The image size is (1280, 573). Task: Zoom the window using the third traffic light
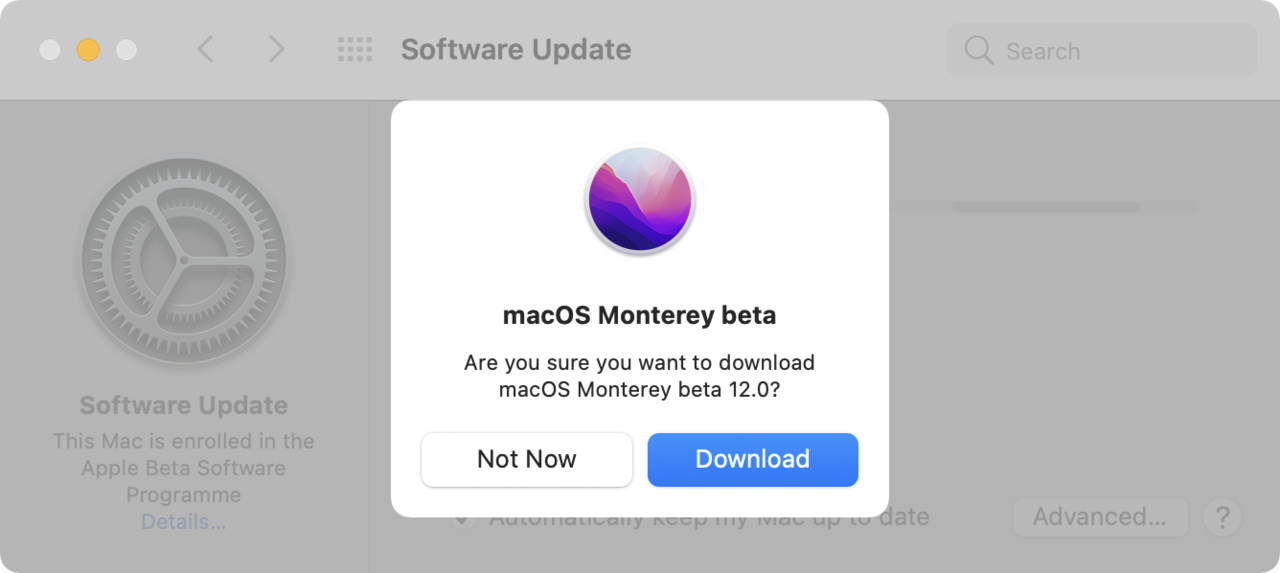point(126,49)
